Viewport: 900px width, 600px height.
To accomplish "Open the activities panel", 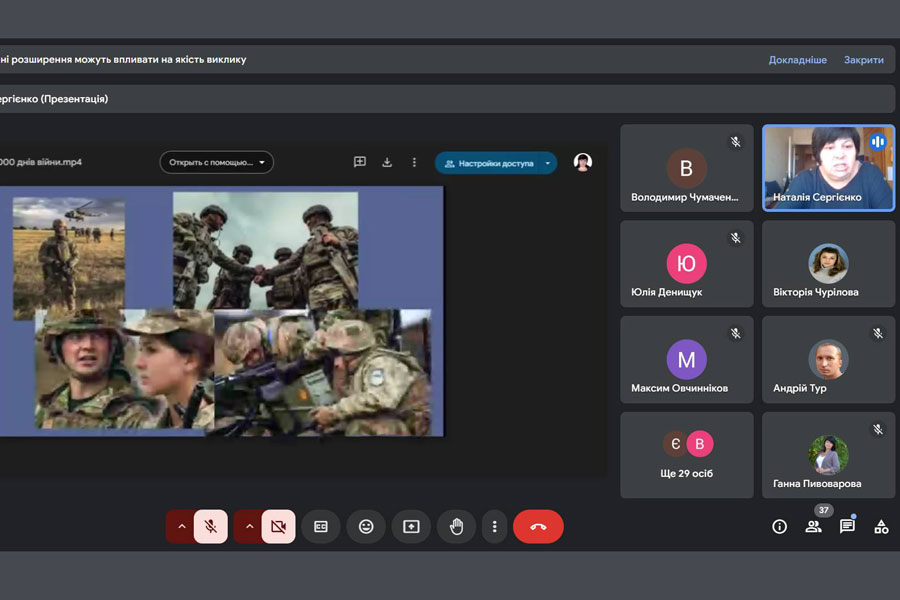I will [881, 526].
